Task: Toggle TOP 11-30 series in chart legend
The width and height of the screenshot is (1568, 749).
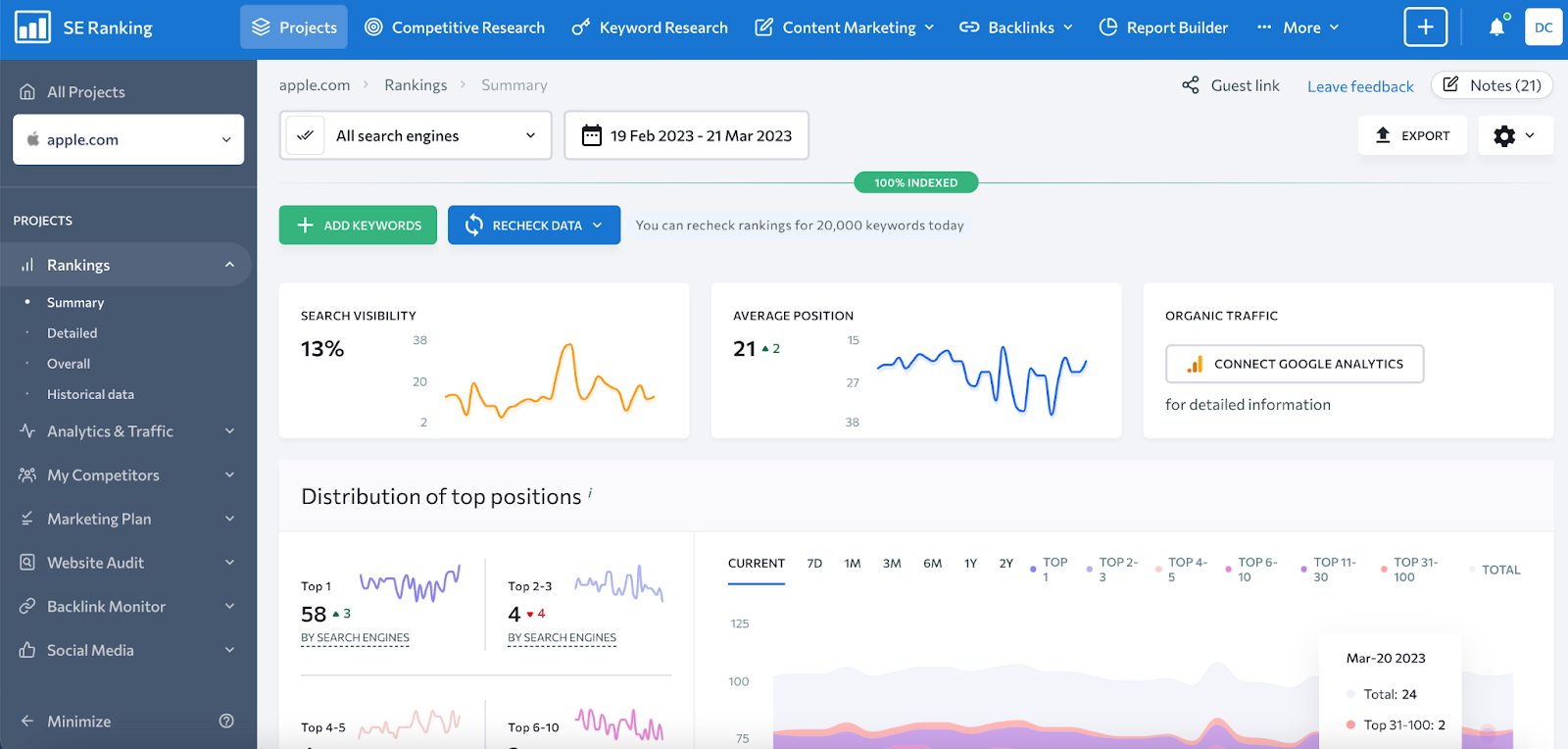Action: 1328,570
